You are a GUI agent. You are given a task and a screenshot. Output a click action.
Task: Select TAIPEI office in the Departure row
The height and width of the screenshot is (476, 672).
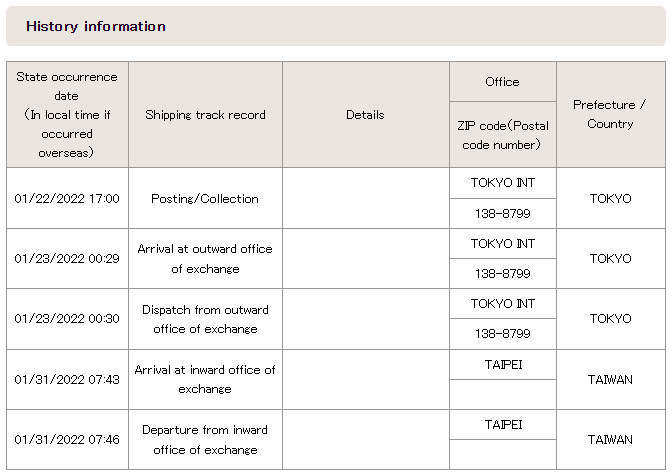pos(503,424)
